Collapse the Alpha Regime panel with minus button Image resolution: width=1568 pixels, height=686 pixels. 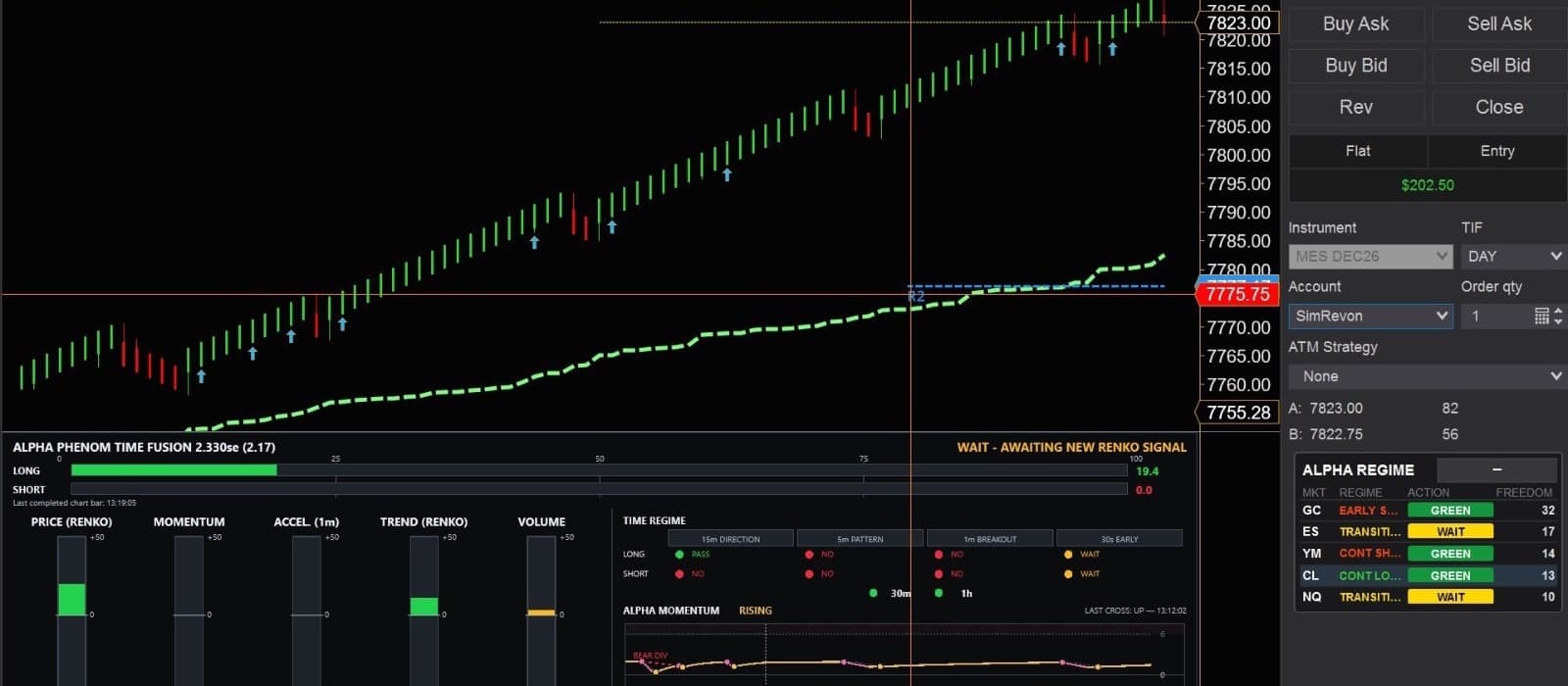(x=1496, y=469)
